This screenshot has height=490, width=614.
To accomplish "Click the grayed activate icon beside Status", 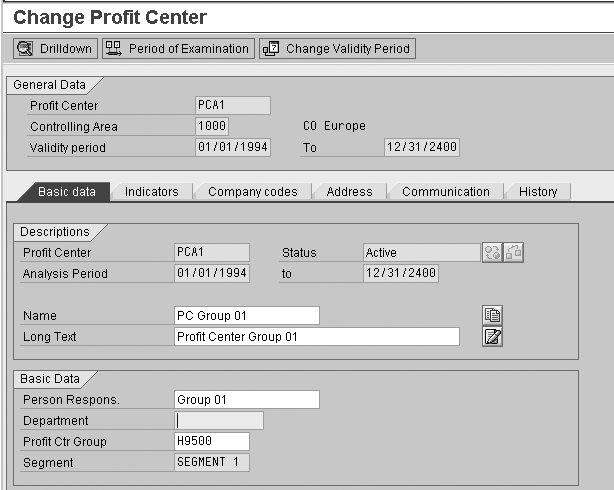I will coord(492,253).
